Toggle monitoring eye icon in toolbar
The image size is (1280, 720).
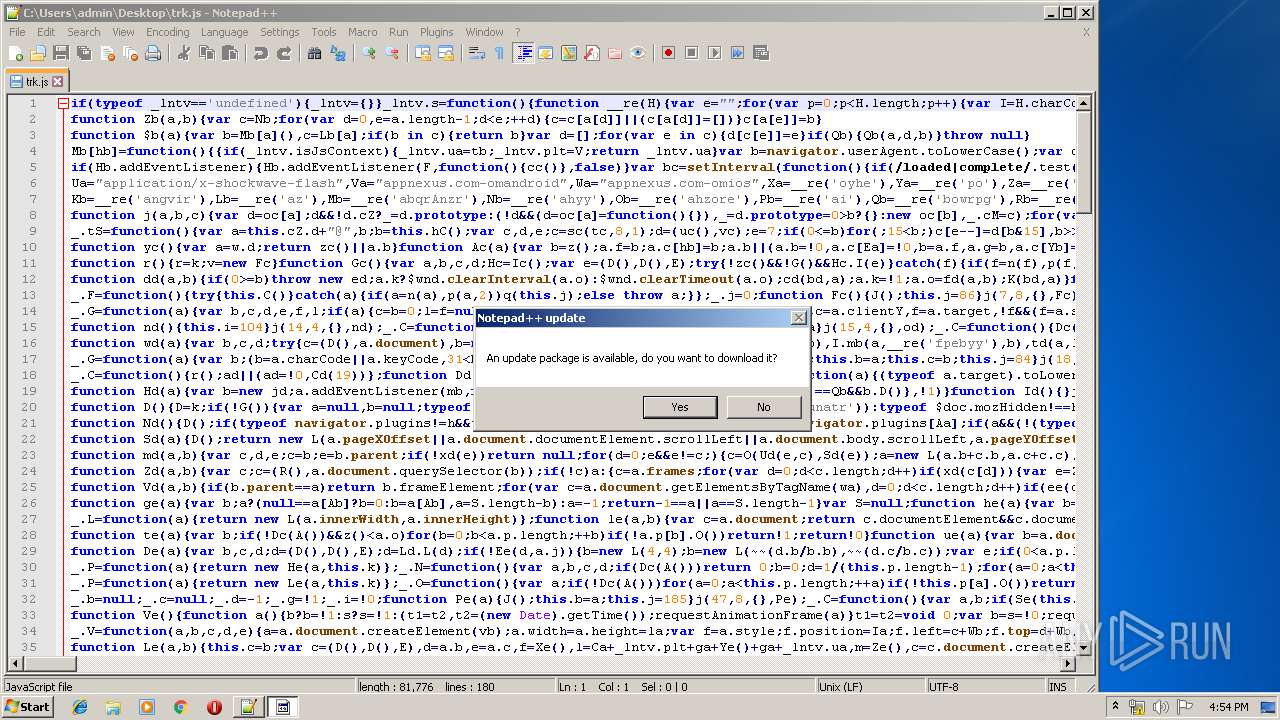[x=638, y=53]
